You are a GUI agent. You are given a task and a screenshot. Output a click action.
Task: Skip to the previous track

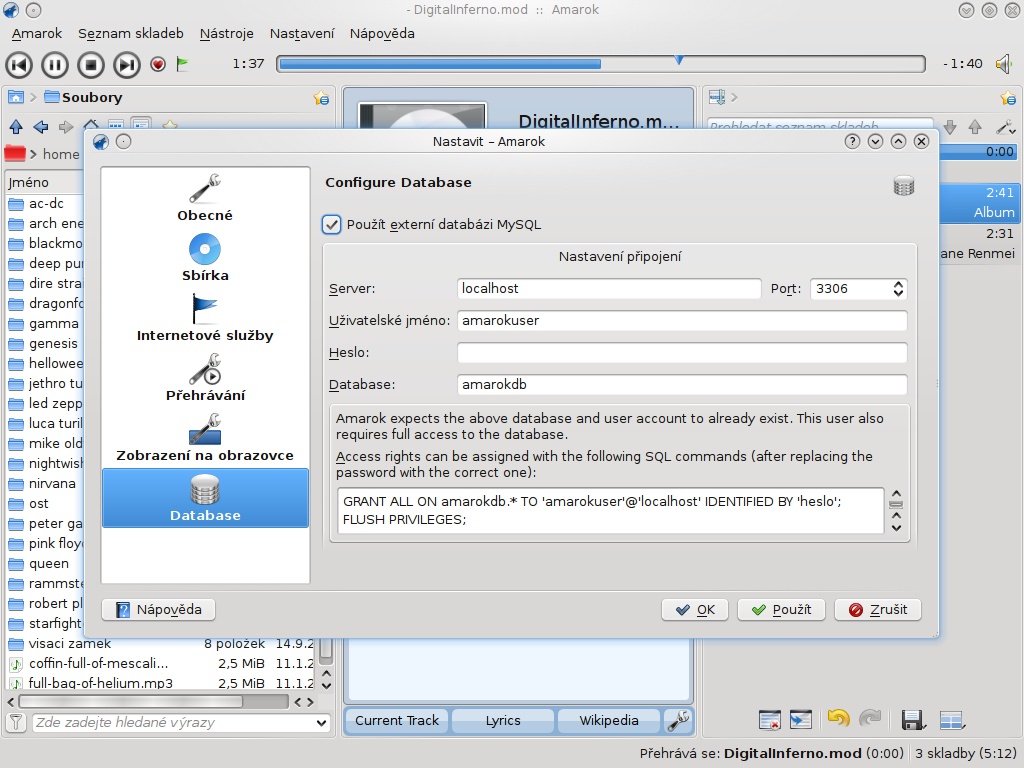pyautogui.click(x=19, y=65)
